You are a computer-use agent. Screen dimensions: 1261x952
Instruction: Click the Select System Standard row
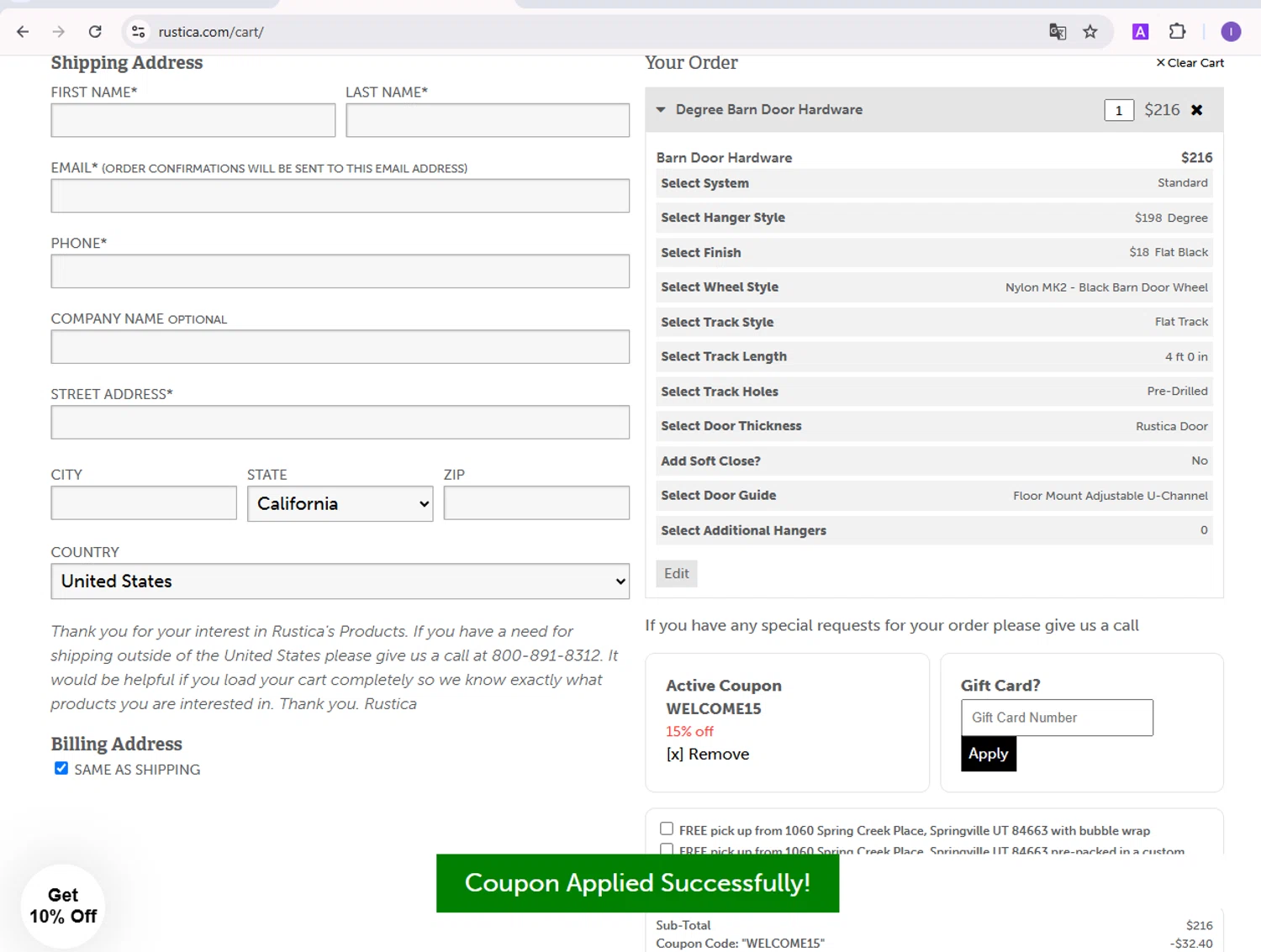(934, 183)
